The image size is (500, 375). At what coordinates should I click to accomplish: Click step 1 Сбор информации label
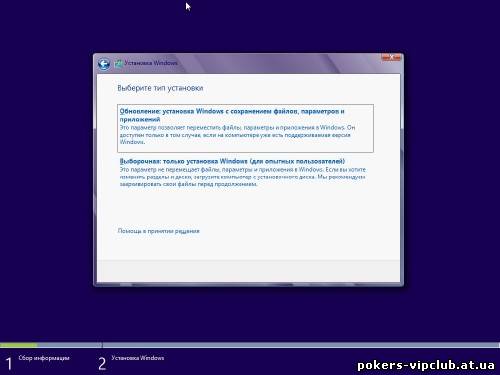point(44,358)
